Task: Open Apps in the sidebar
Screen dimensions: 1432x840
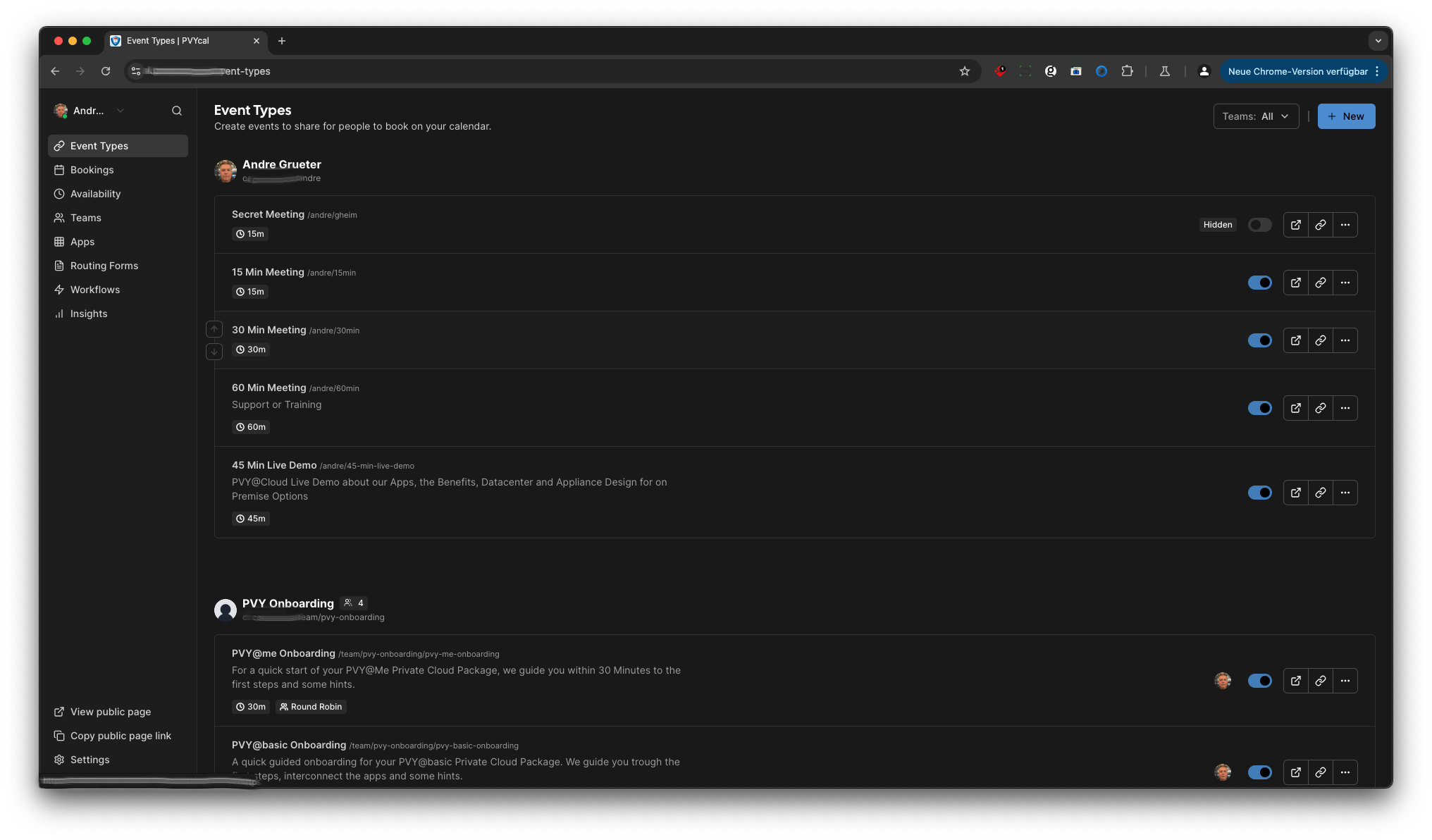Action: point(118,242)
